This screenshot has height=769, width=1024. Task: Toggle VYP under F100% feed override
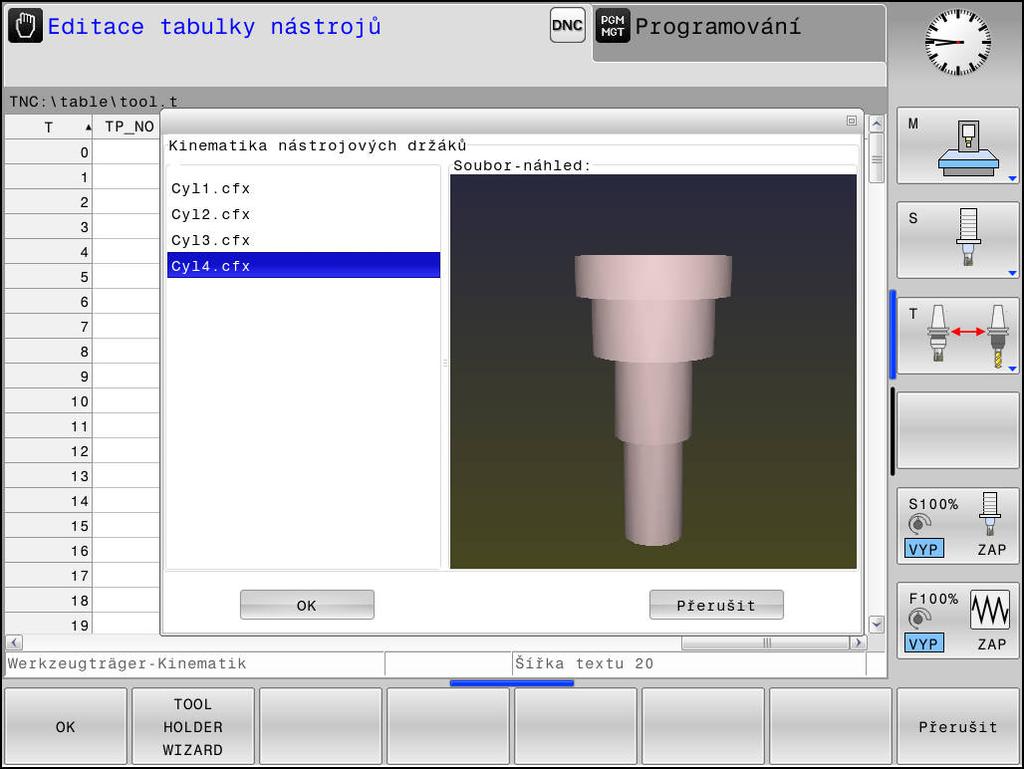[923, 644]
